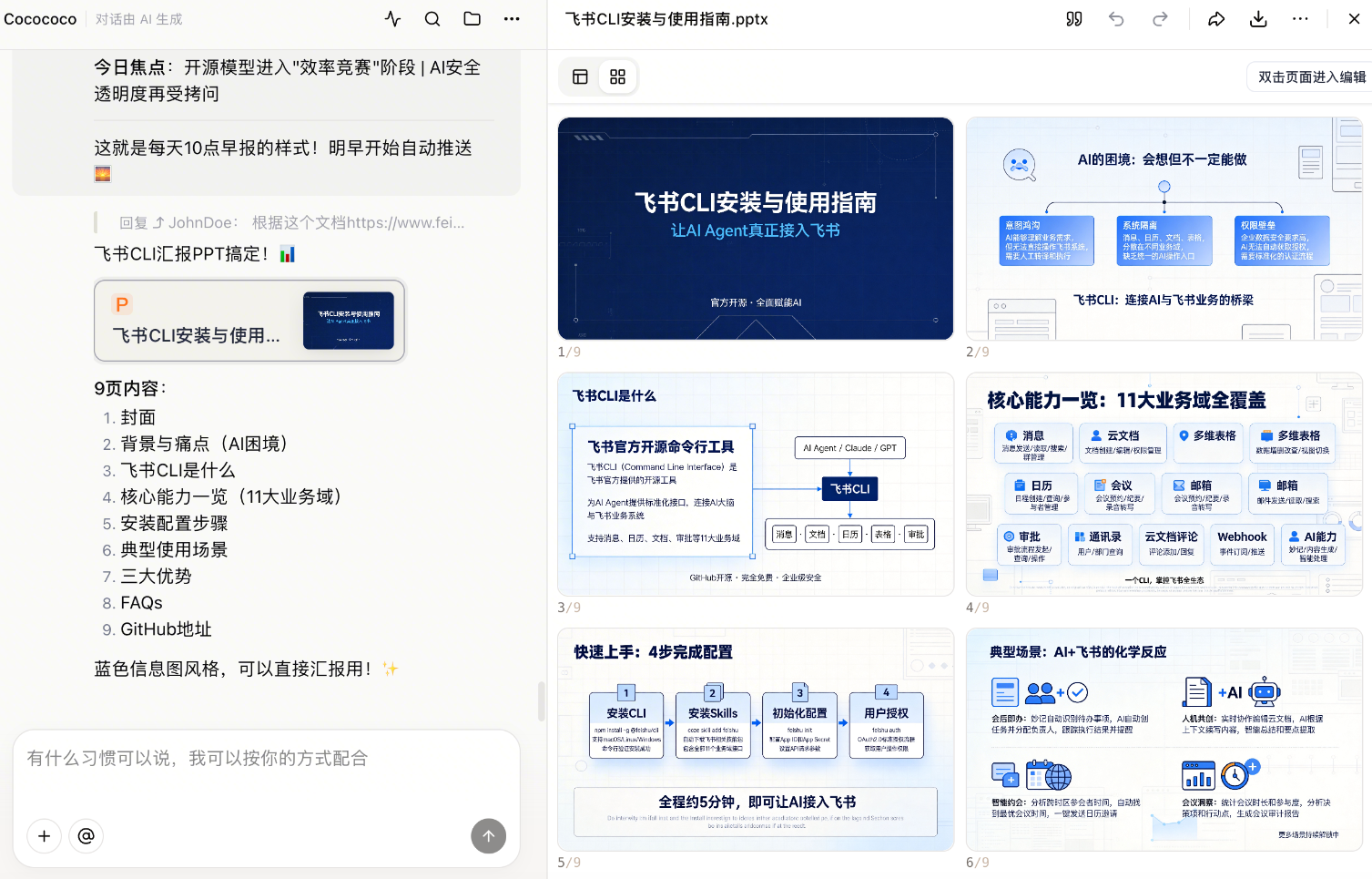Click list item 核心能力一览（11大业务域）
The image size is (1372, 879).
(236, 496)
